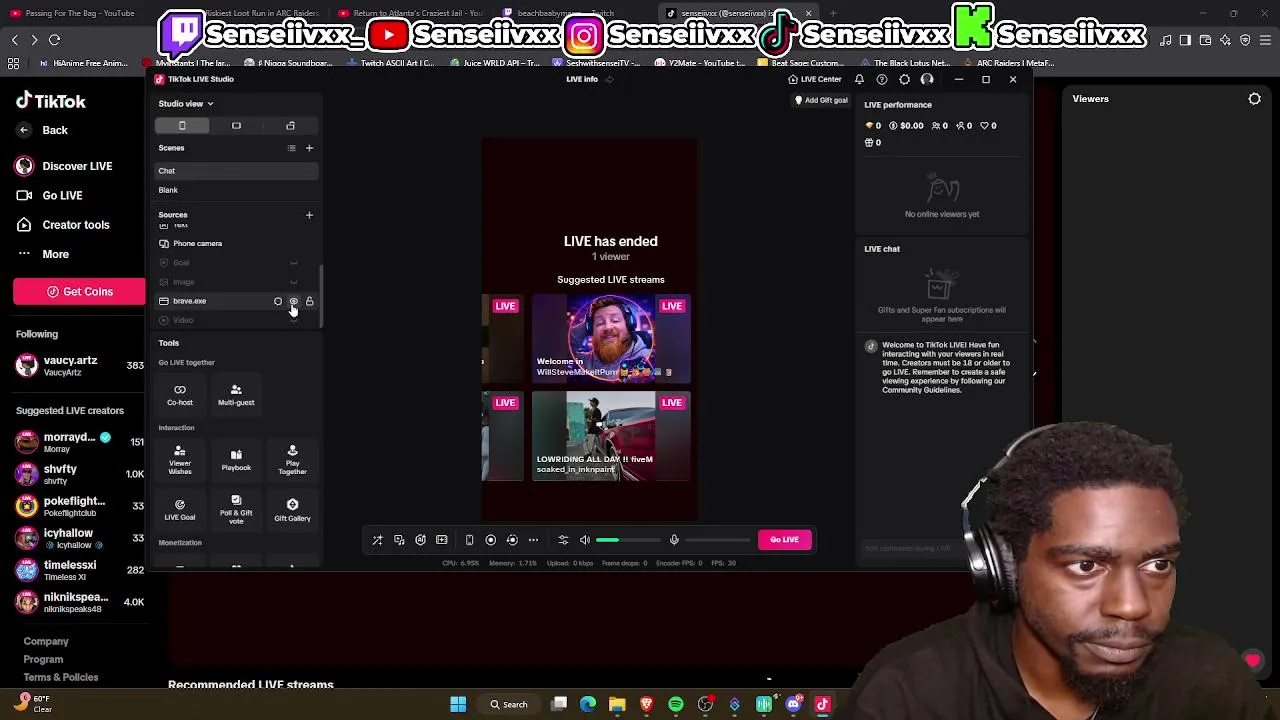The height and width of the screenshot is (720, 1280).
Task: Open vaucy.artz following profile
Action: tap(80, 366)
